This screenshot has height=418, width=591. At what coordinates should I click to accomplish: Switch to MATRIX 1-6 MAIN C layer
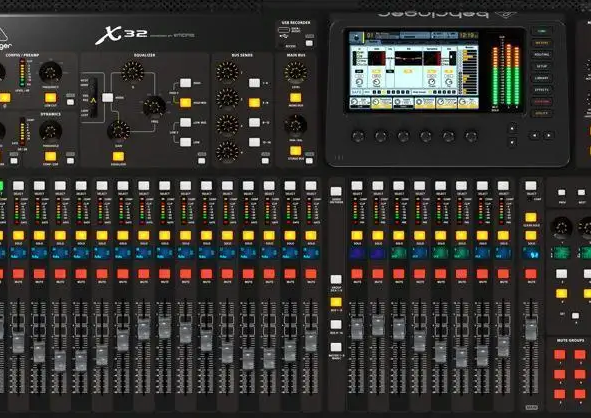pos(336,347)
